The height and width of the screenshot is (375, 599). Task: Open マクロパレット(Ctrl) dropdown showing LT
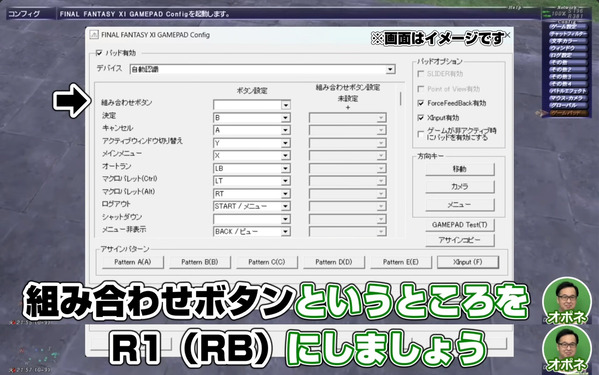click(252, 181)
